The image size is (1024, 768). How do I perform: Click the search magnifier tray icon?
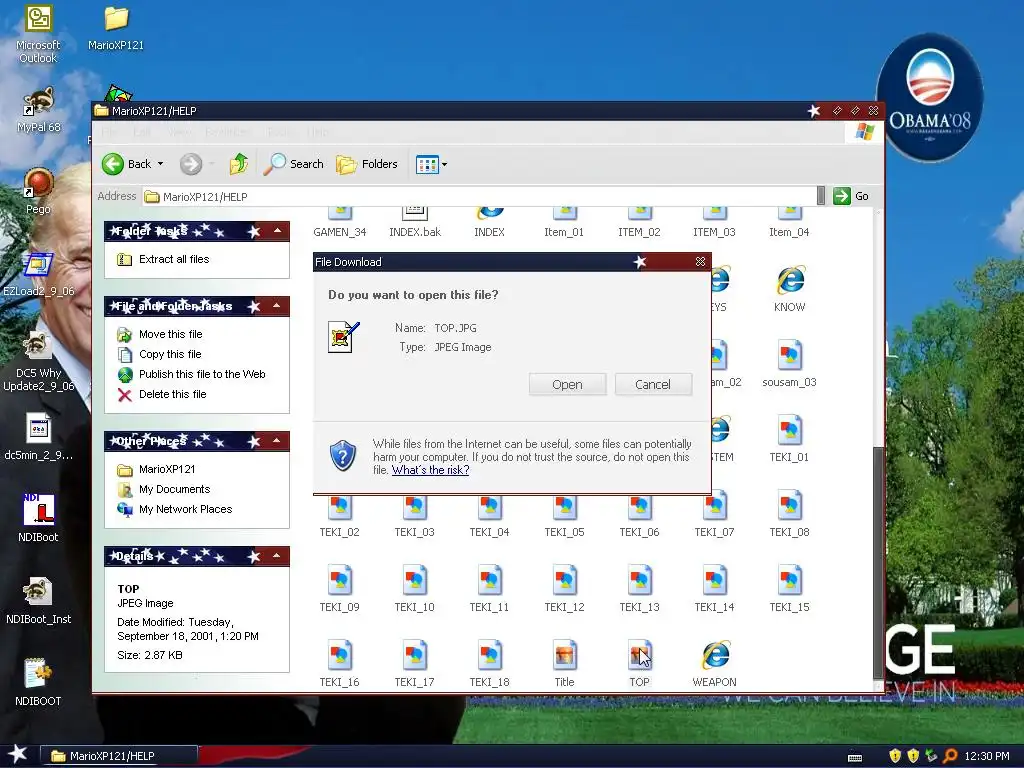950,756
